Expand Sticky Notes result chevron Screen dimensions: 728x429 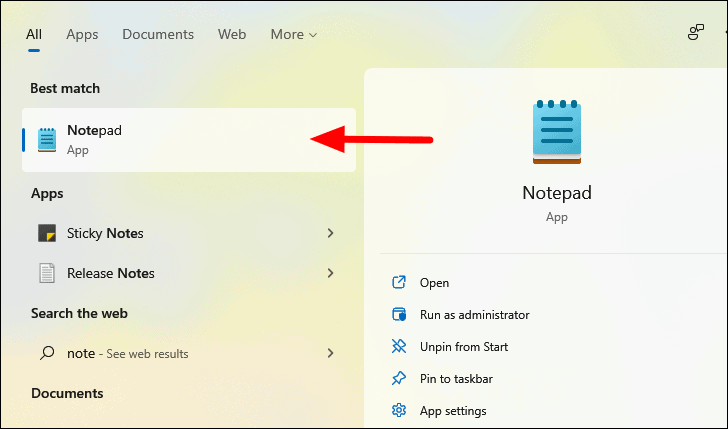pyautogui.click(x=331, y=233)
